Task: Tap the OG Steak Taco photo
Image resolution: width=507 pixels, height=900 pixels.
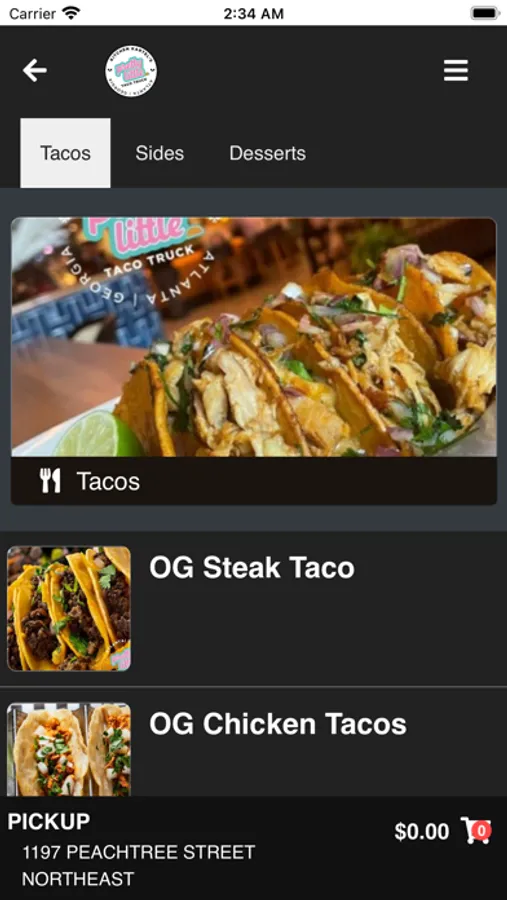Action: coord(69,608)
